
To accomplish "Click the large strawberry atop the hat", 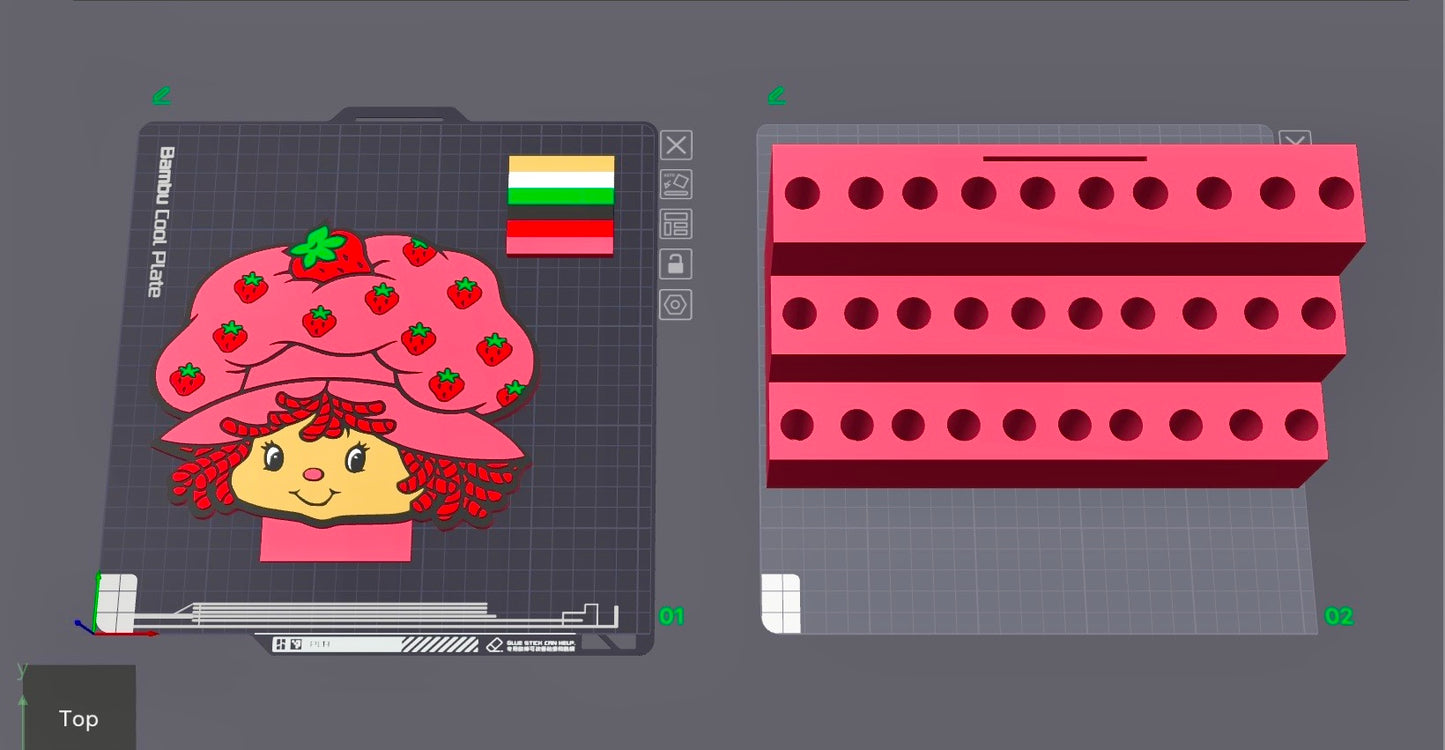I will coord(330,254).
